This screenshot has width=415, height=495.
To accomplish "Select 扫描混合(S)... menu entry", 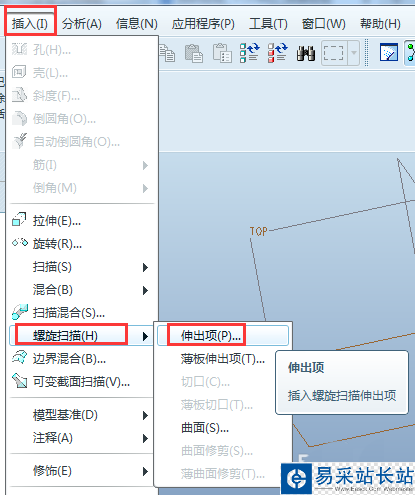I will pyautogui.click(x=82, y=313).
